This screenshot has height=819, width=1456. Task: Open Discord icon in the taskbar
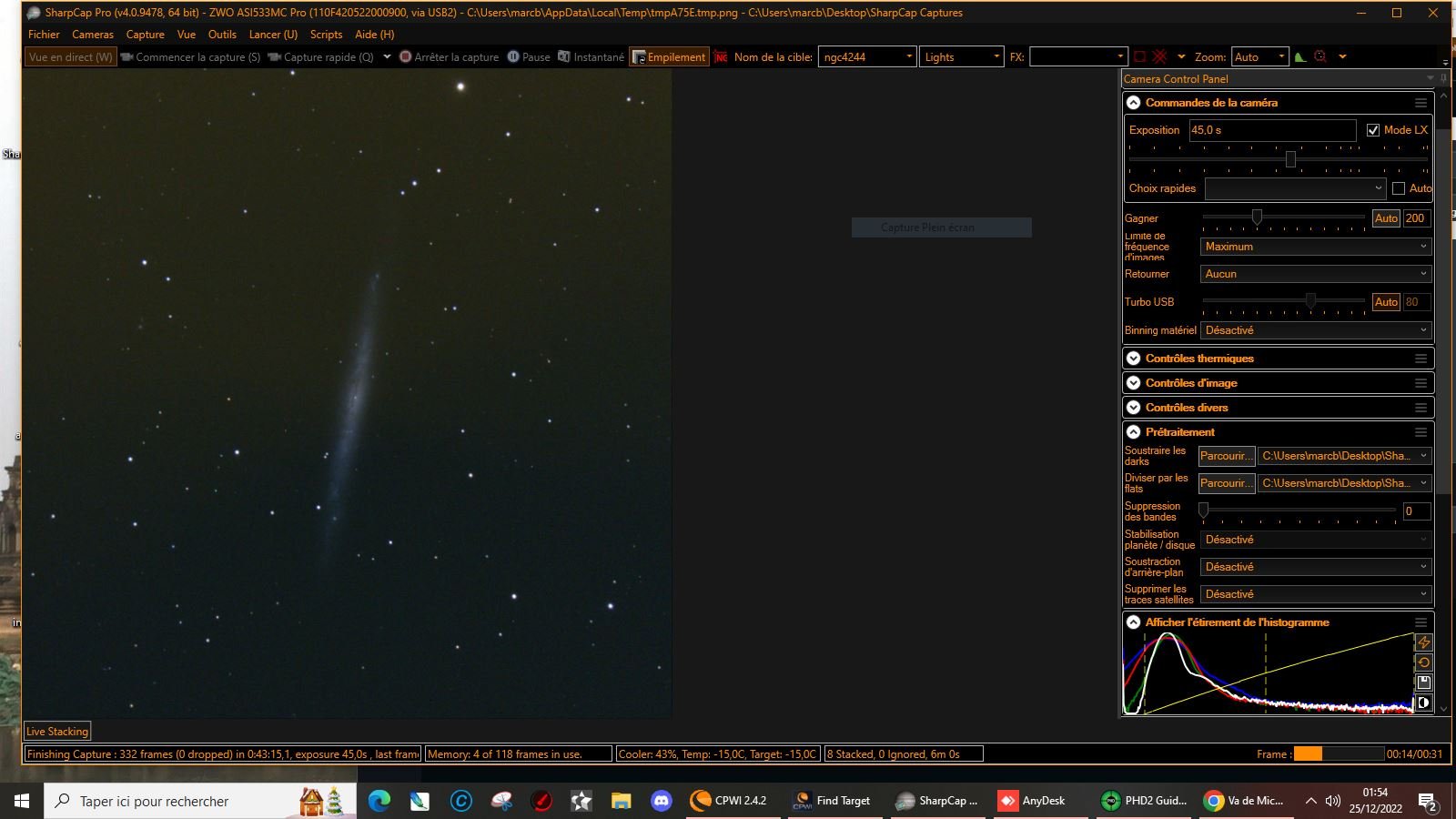coord(662,801)
